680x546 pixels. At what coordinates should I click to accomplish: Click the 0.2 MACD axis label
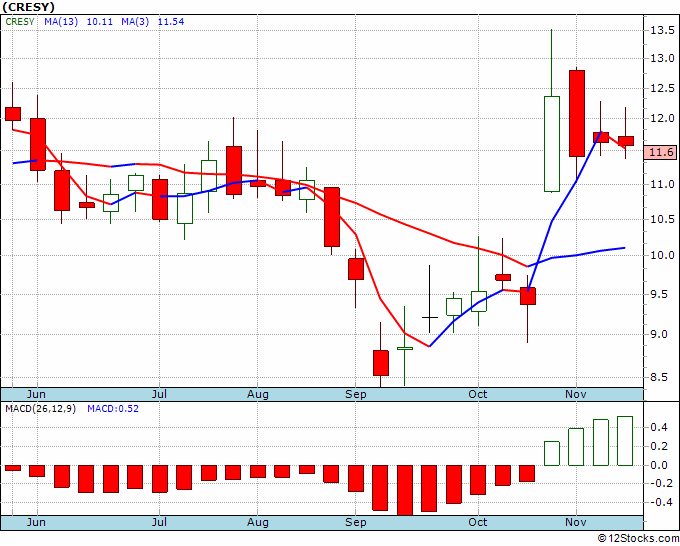[659, 447]
